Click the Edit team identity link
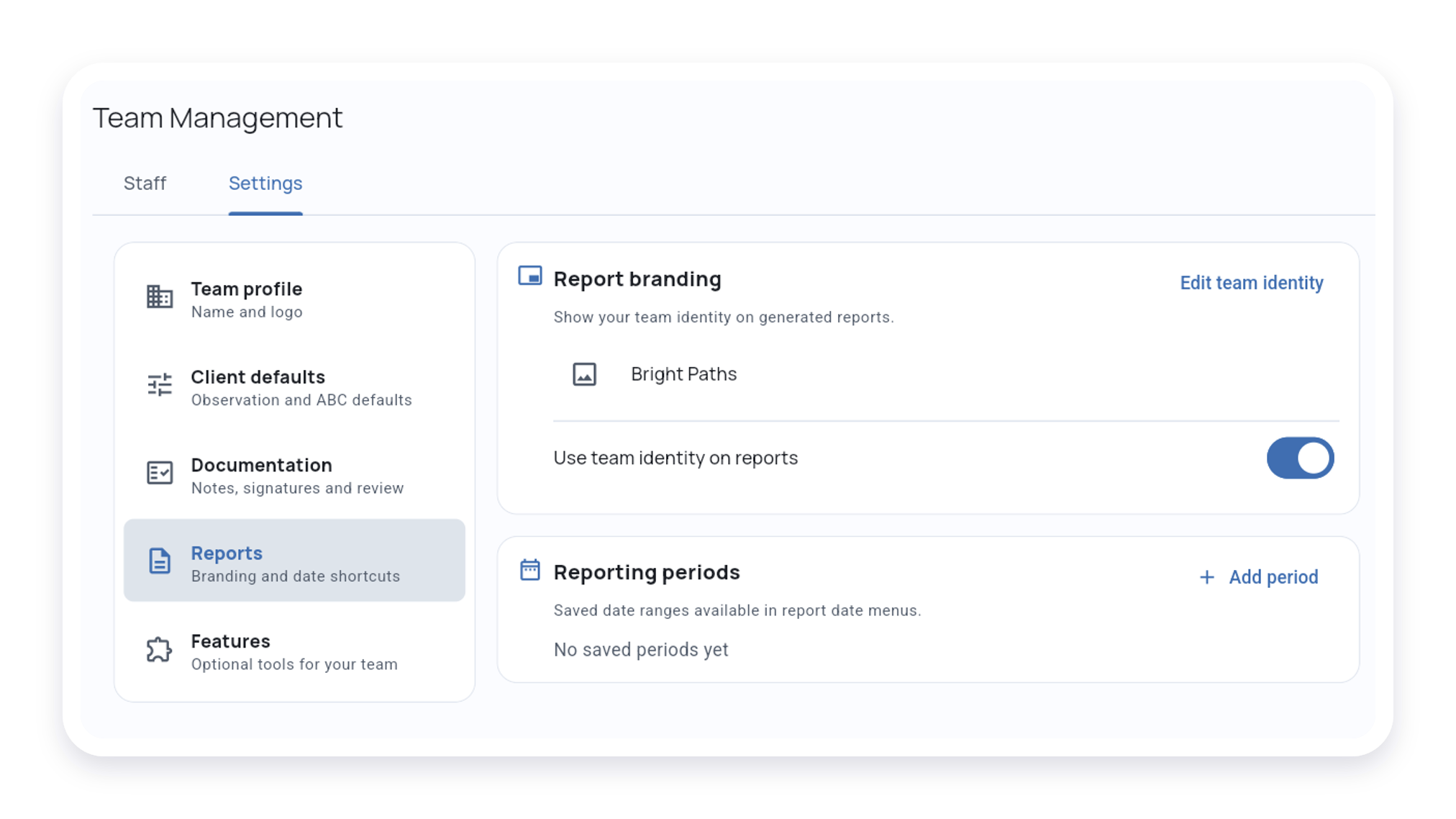1456x819 pixels. pos(1251,283)
